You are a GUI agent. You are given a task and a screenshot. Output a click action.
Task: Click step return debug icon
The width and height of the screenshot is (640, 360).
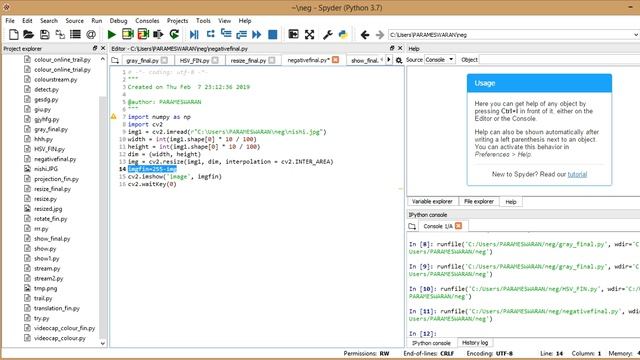click(x=241, y=35)
